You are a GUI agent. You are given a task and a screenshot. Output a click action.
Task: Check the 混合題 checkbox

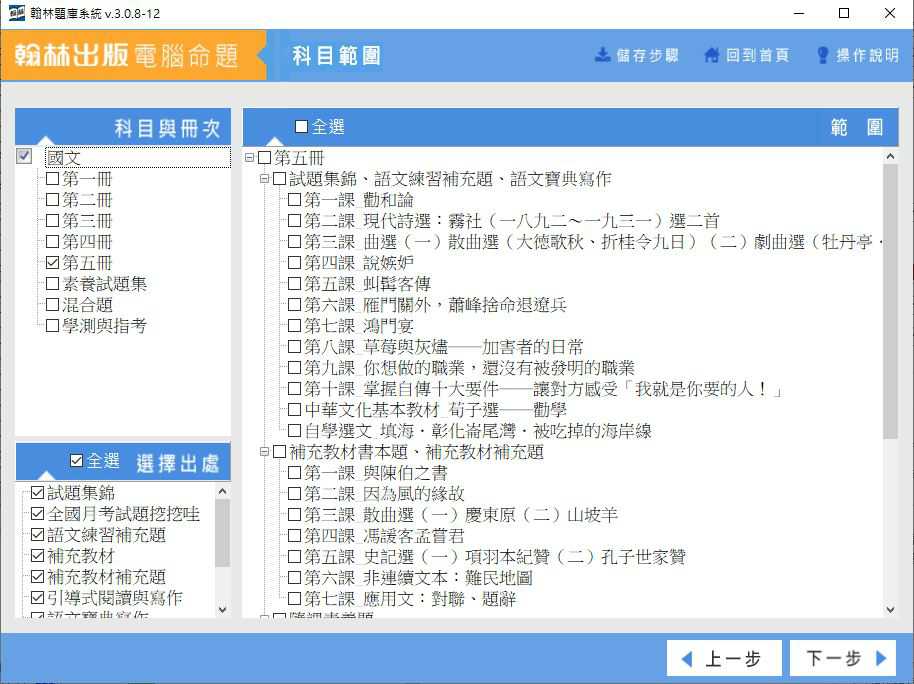point(52,304)
